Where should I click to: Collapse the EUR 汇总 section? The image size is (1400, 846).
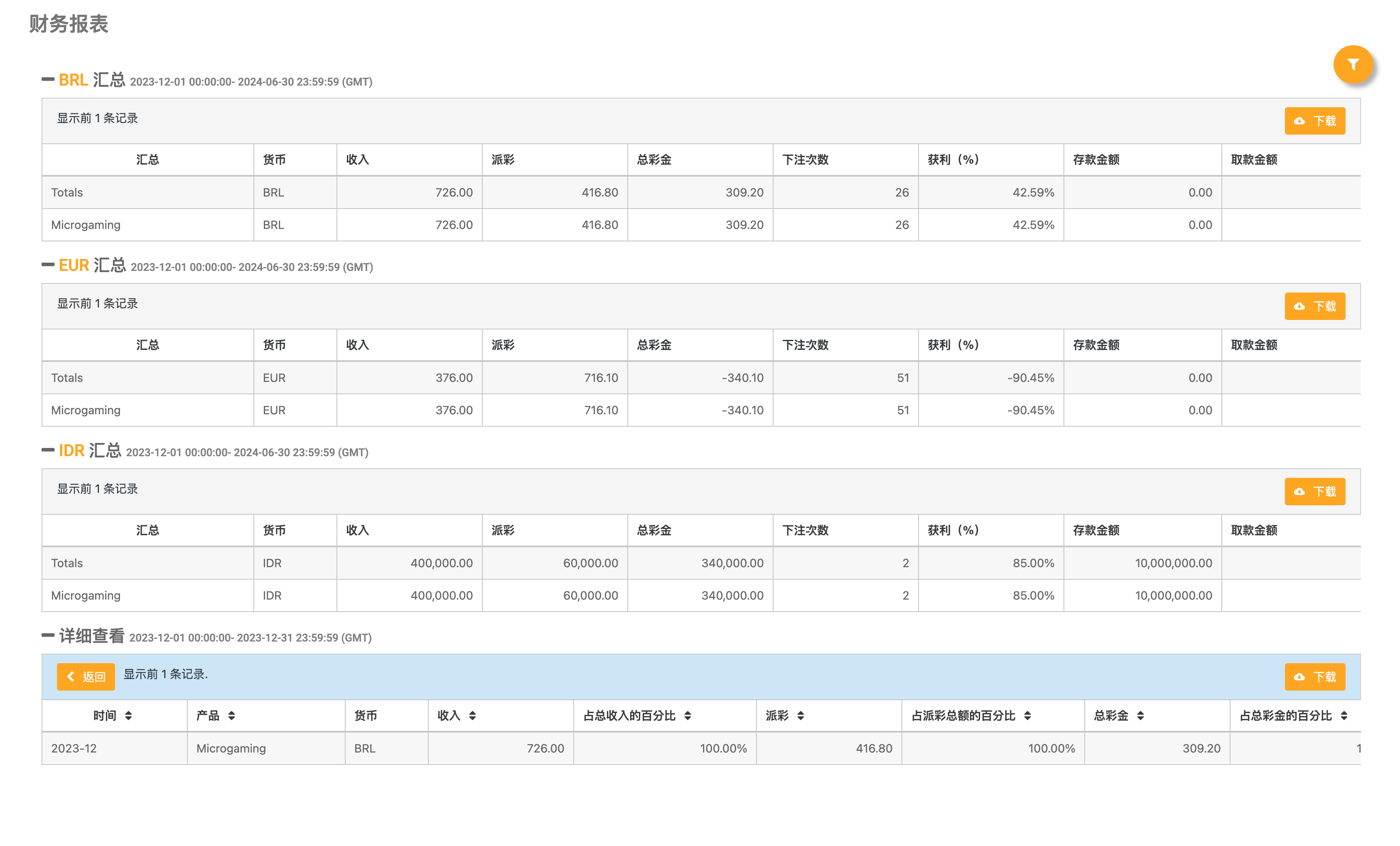(48, 265)
